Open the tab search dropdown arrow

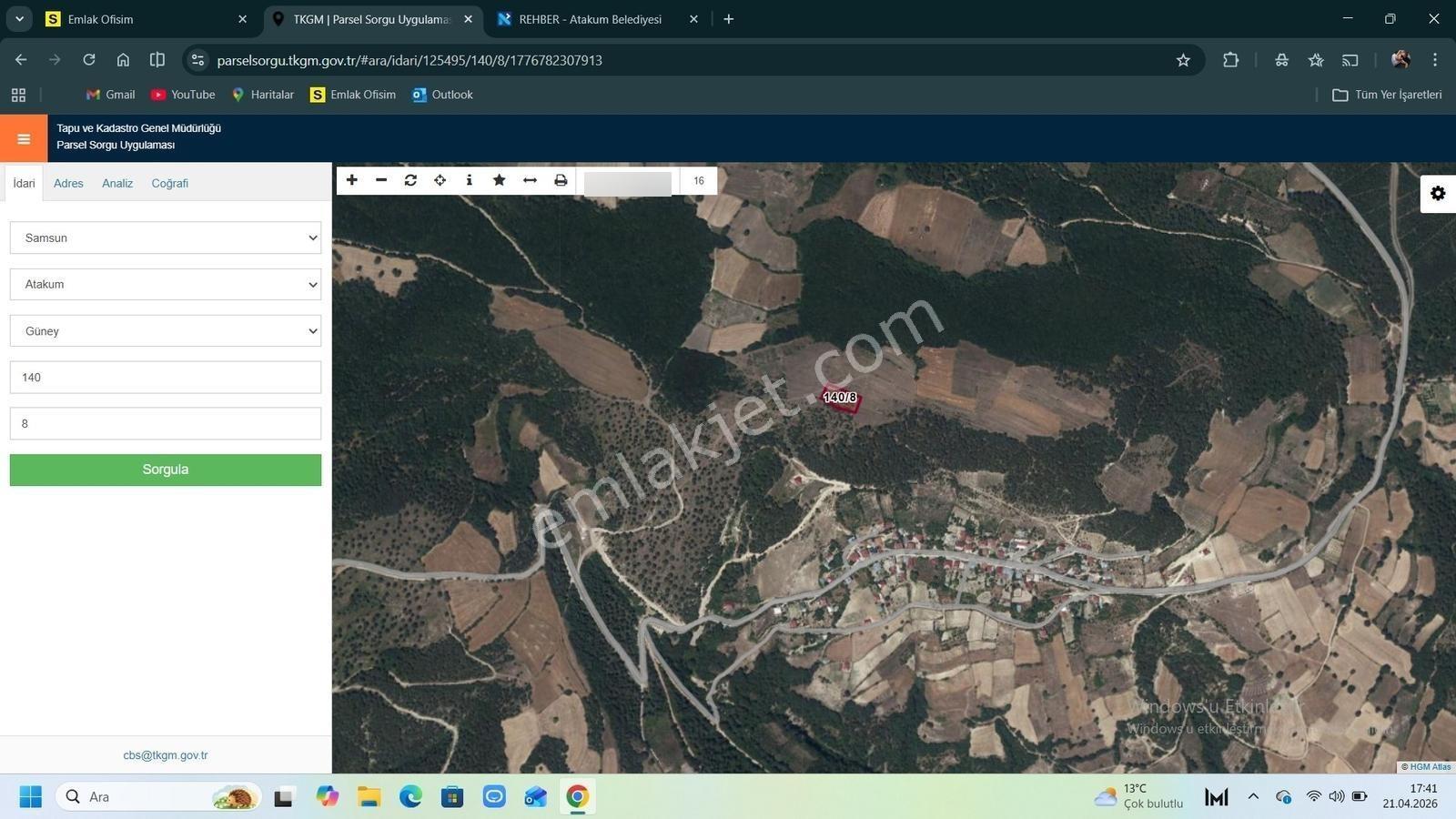coord(19,19)
